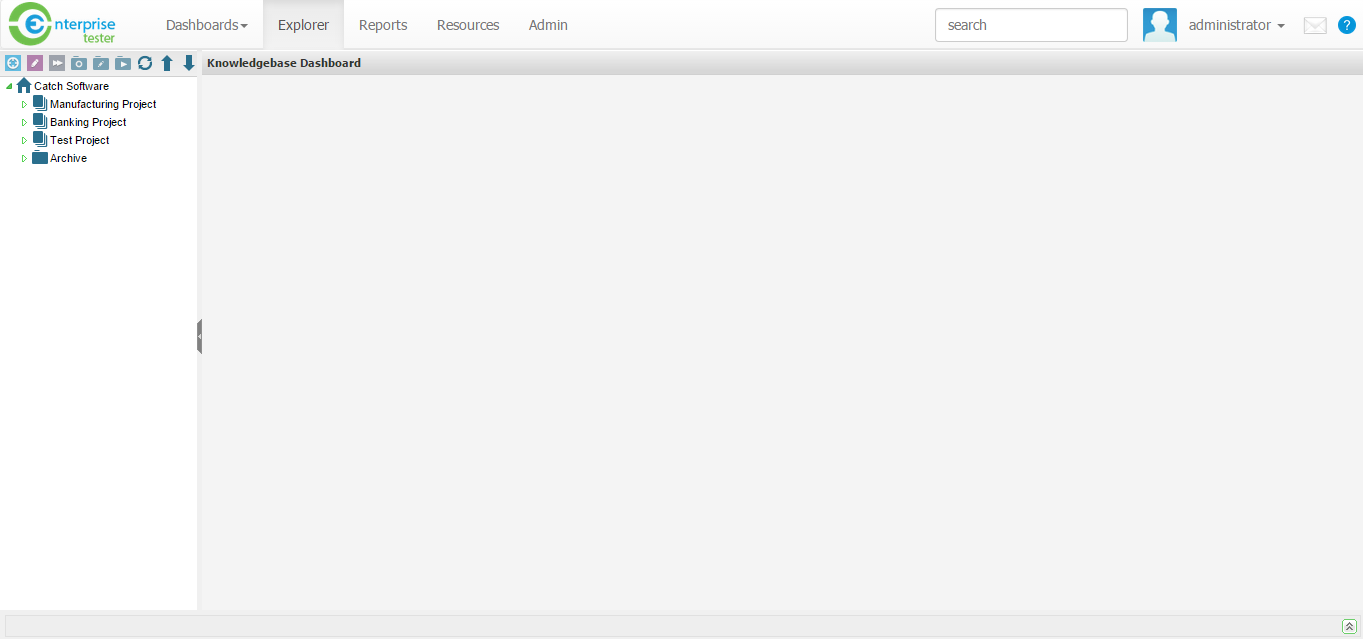Click inside the search field
Screen dimensions: 1363x639
tap(1030, 25)
